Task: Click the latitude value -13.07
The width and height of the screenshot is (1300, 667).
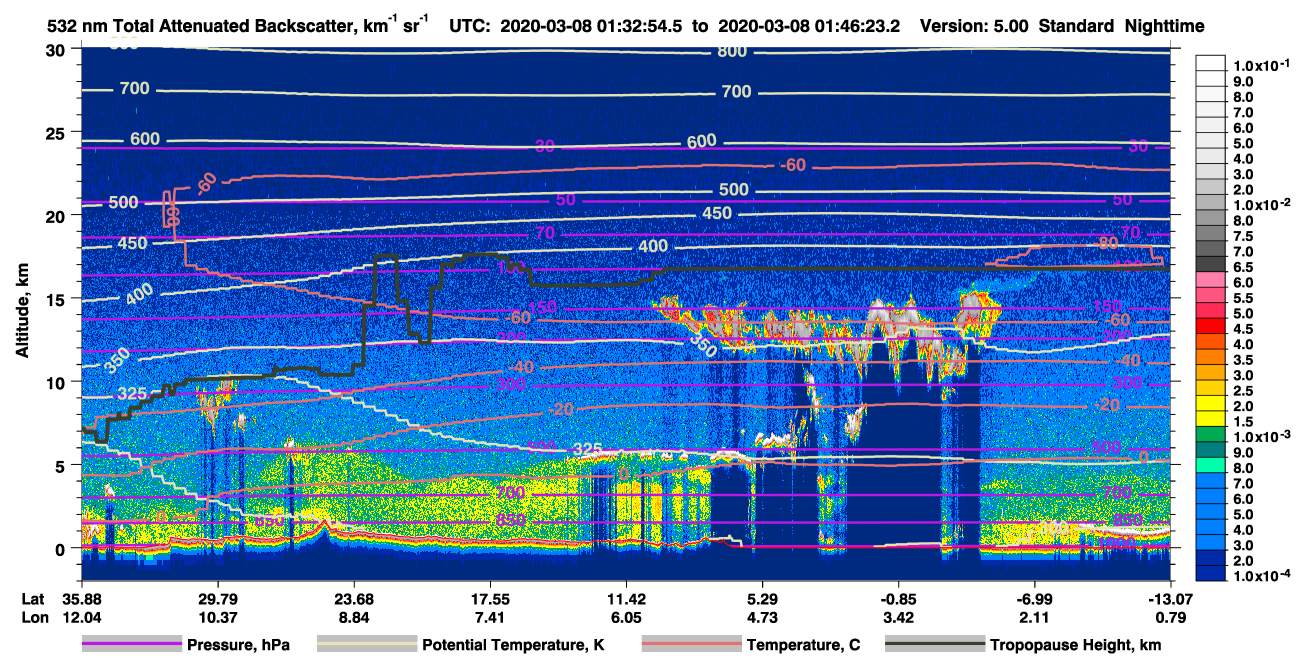Action: coord(1170,598)
